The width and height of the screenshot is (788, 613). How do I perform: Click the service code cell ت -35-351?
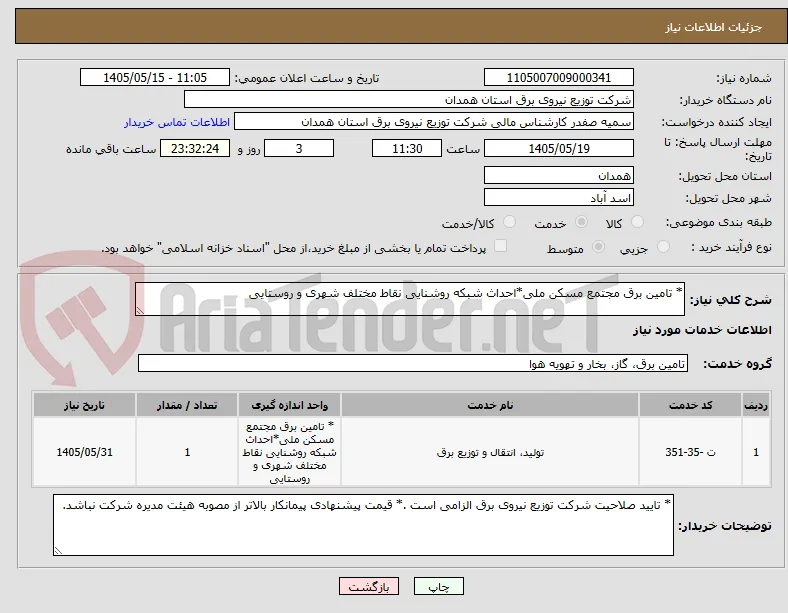[691, 452]
